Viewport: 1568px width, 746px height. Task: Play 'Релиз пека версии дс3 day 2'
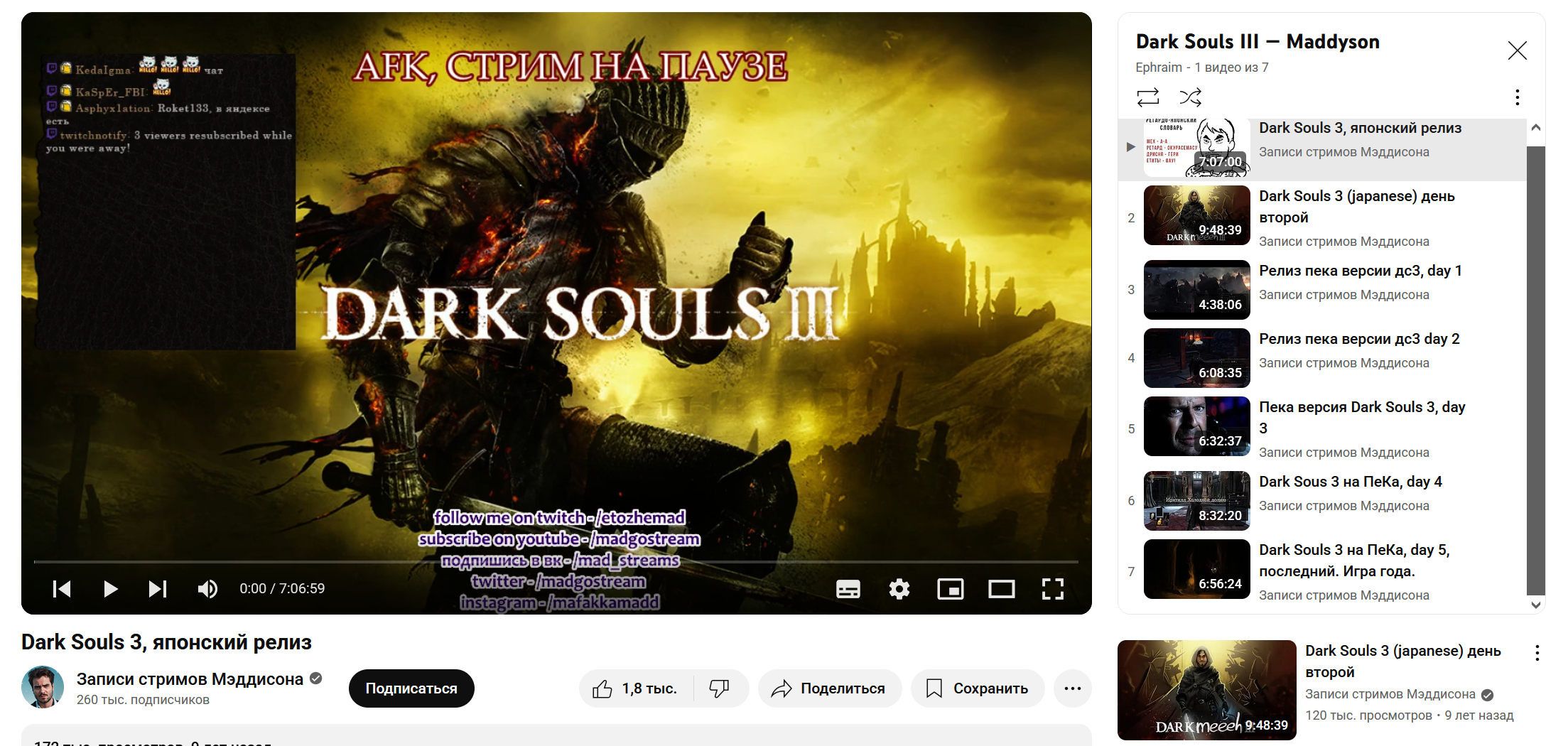pos(1359,339)
